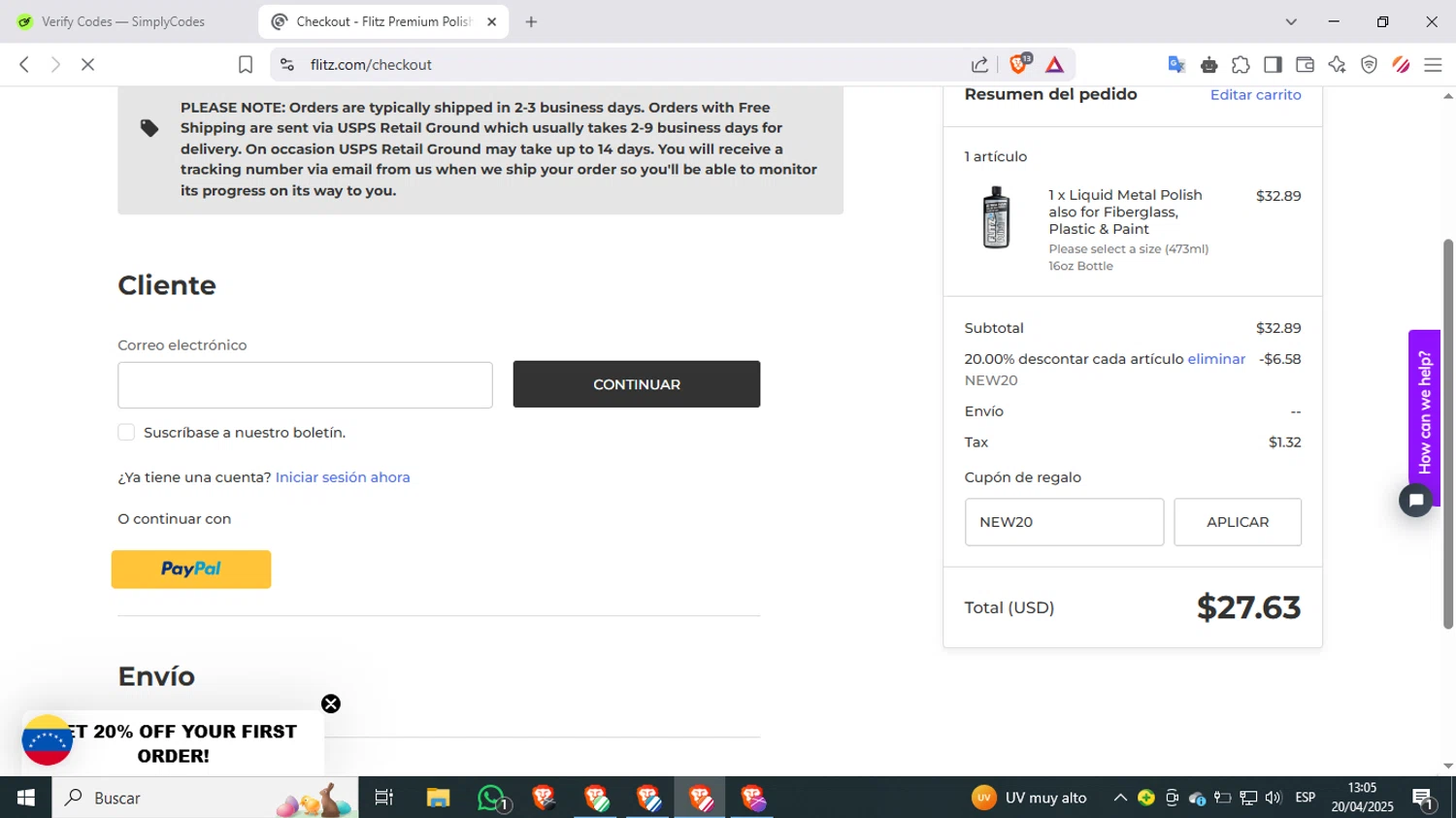Open Task View in taskbar
Screen dimensions: 1456x818
(x=384, y=798)
